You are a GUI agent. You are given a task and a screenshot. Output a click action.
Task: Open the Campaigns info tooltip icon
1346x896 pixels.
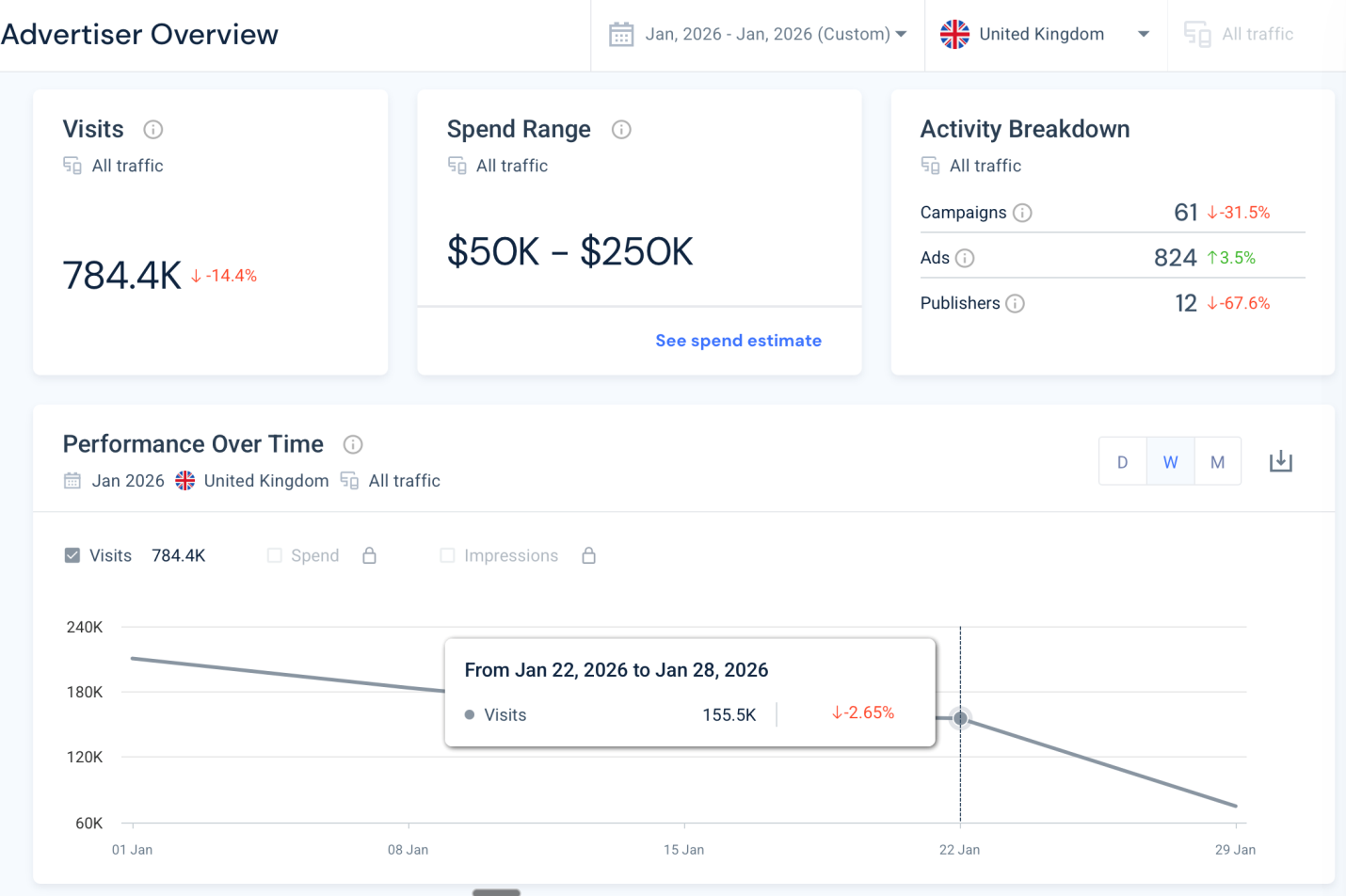coord(1022,213)
